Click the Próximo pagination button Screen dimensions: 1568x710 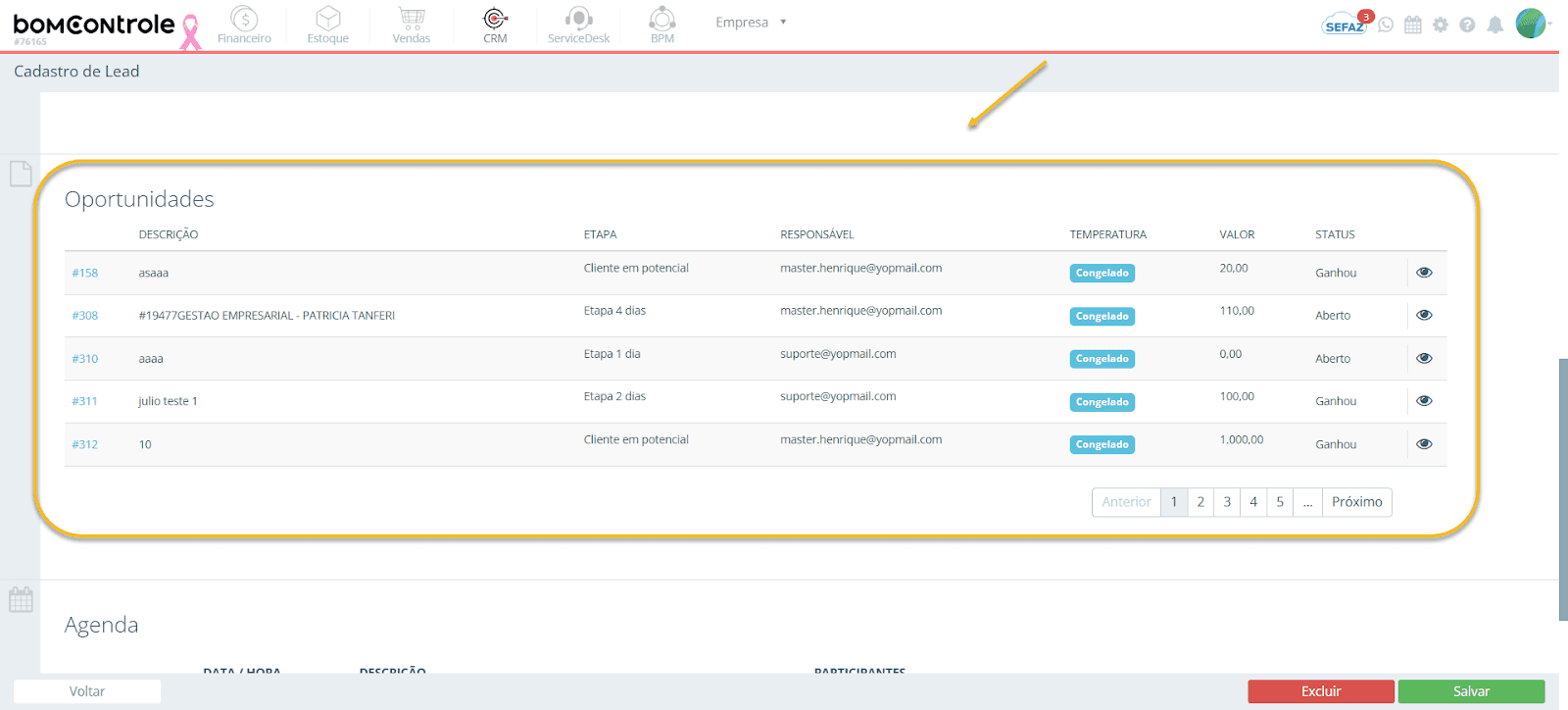[1357, 502]
